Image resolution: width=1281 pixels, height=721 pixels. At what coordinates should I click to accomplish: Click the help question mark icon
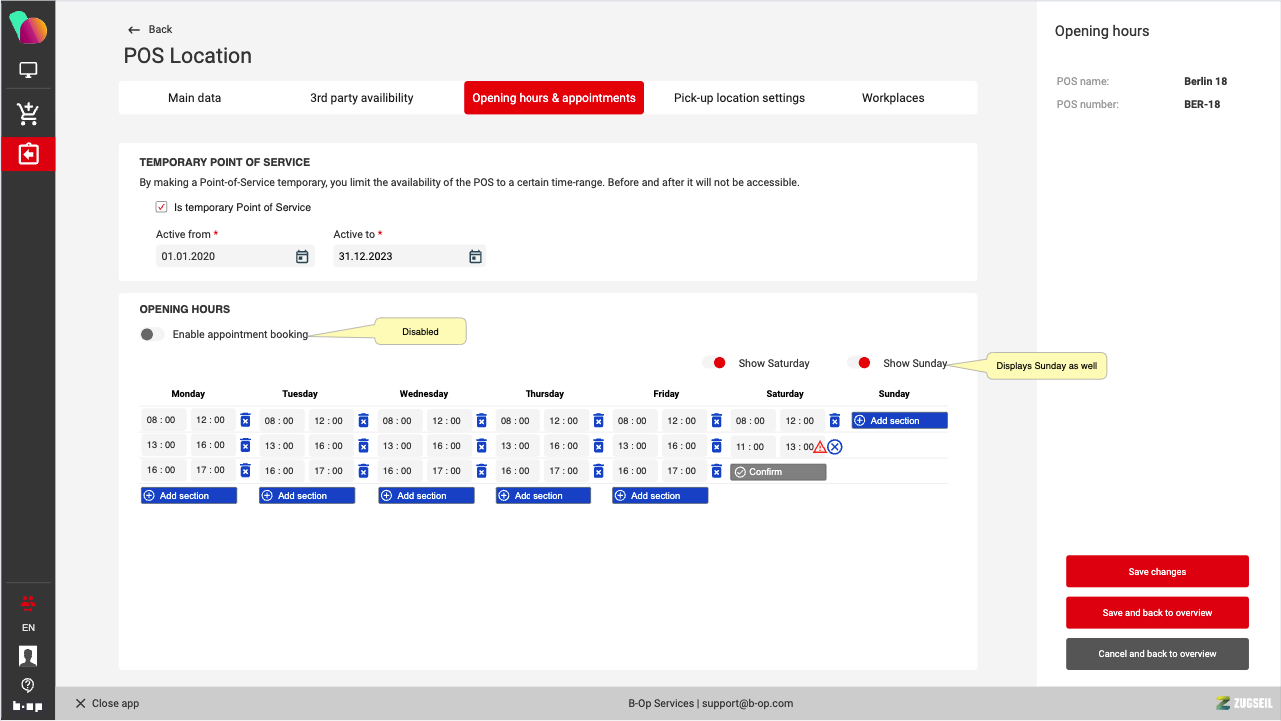click(x=28, y=685)
